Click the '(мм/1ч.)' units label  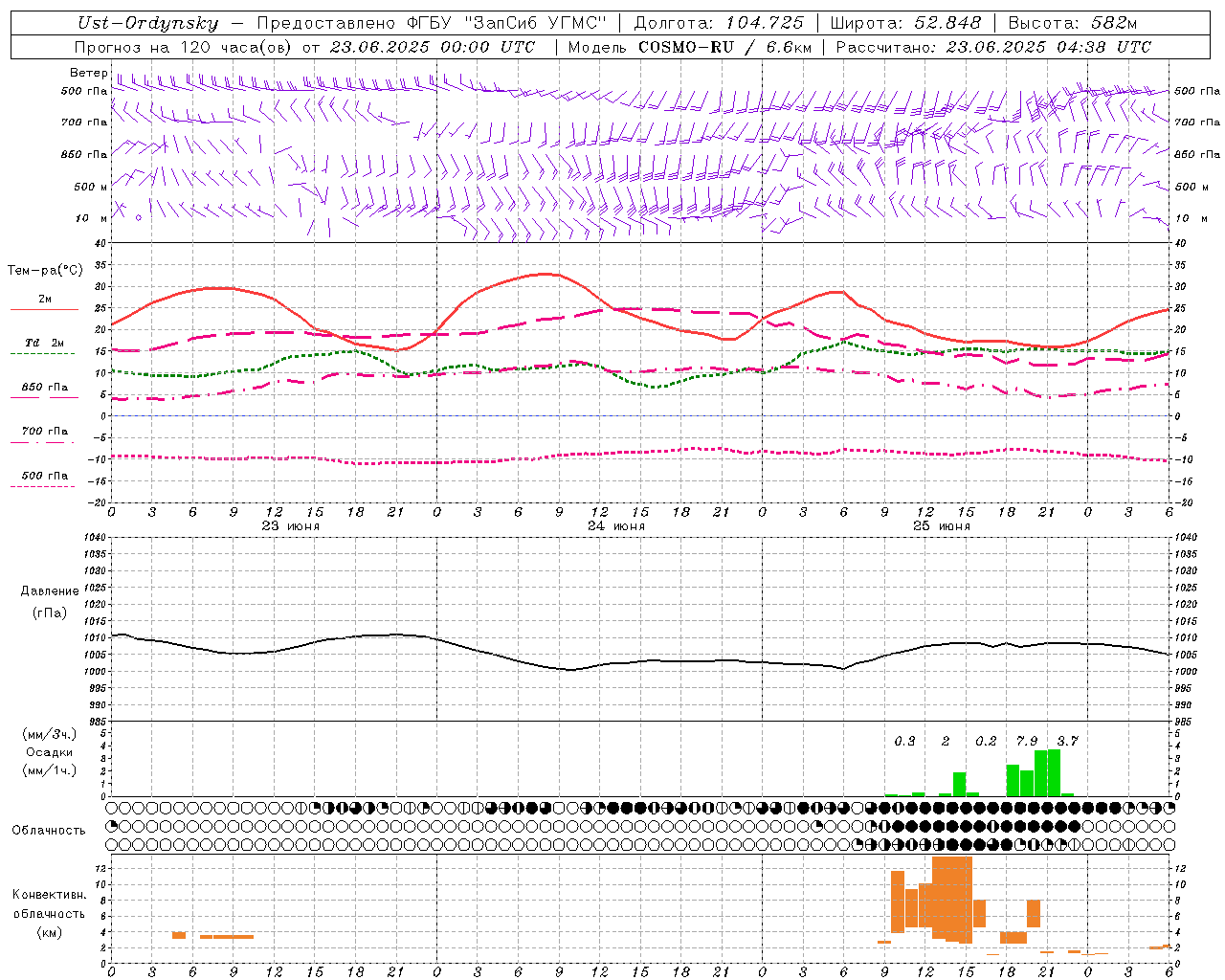[49, 770]
